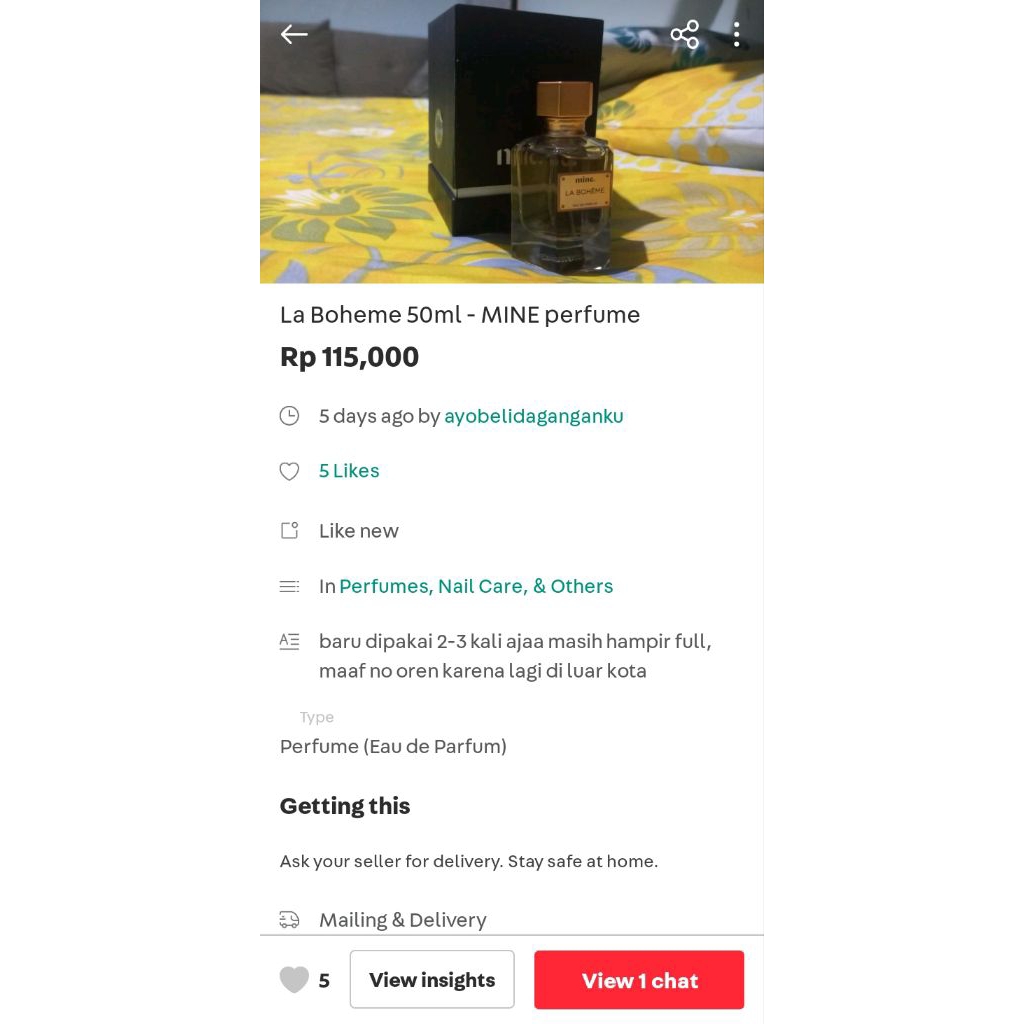
Task: Click the description text icon
Action: [289, 642]
